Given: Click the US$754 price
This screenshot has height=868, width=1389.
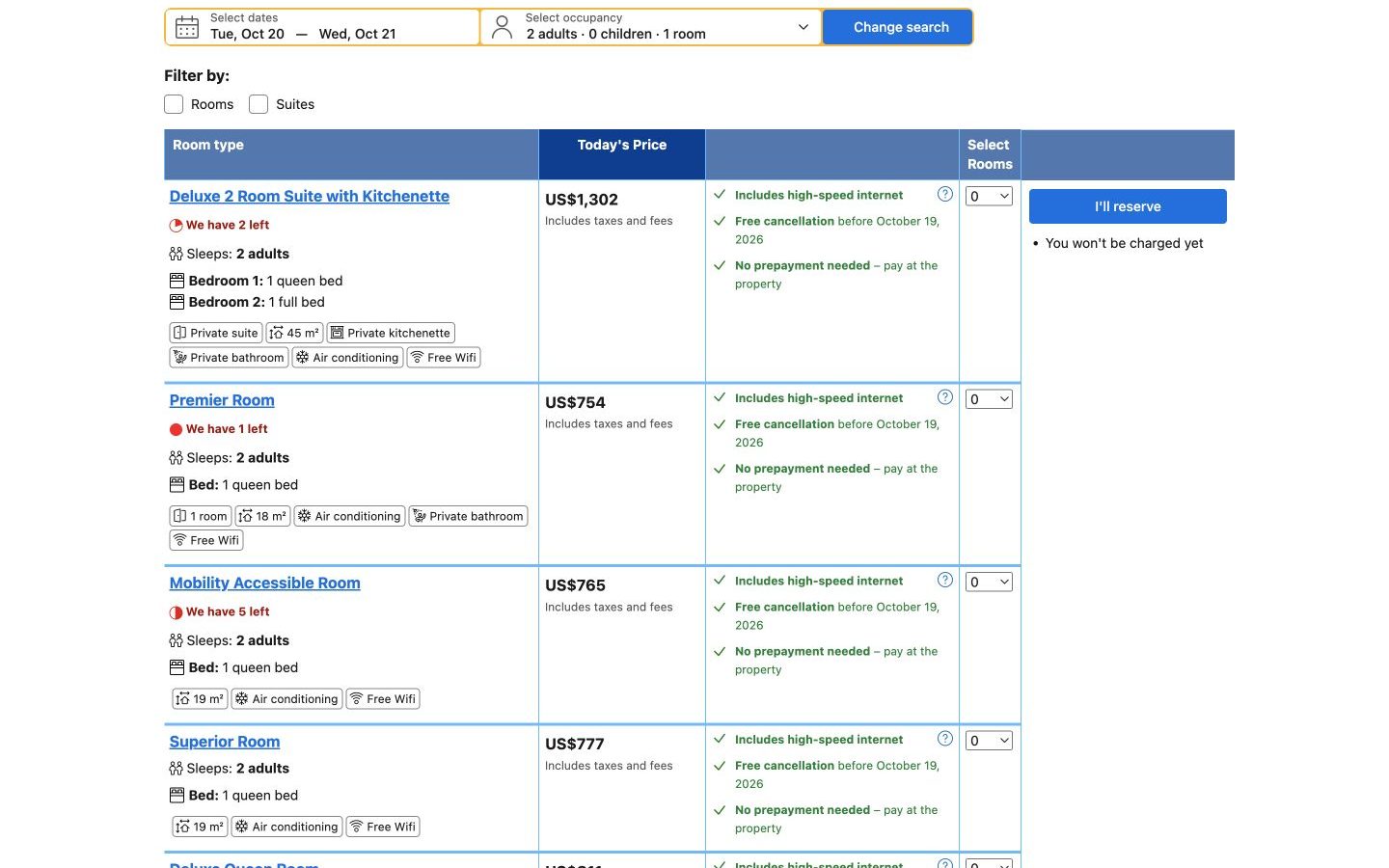Looking at the screenshot, I should tap(576, 402).
